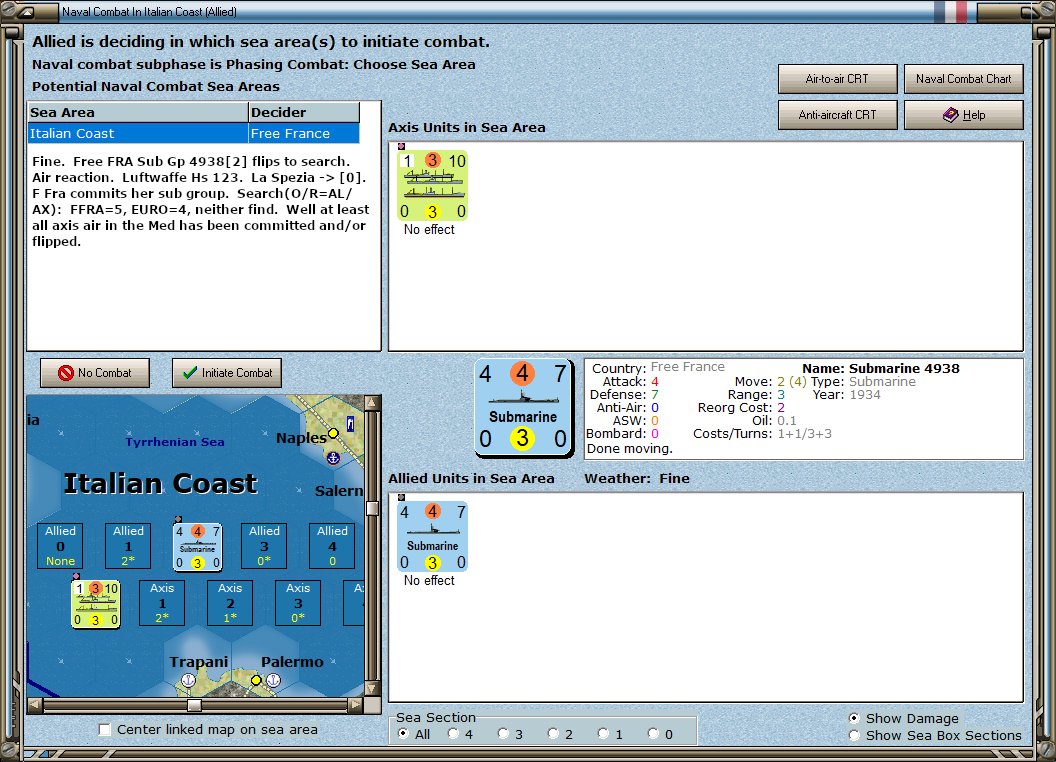1056x762 pixels.
Task: Click the Name: Submarine 4938 text
Action: 881,369
